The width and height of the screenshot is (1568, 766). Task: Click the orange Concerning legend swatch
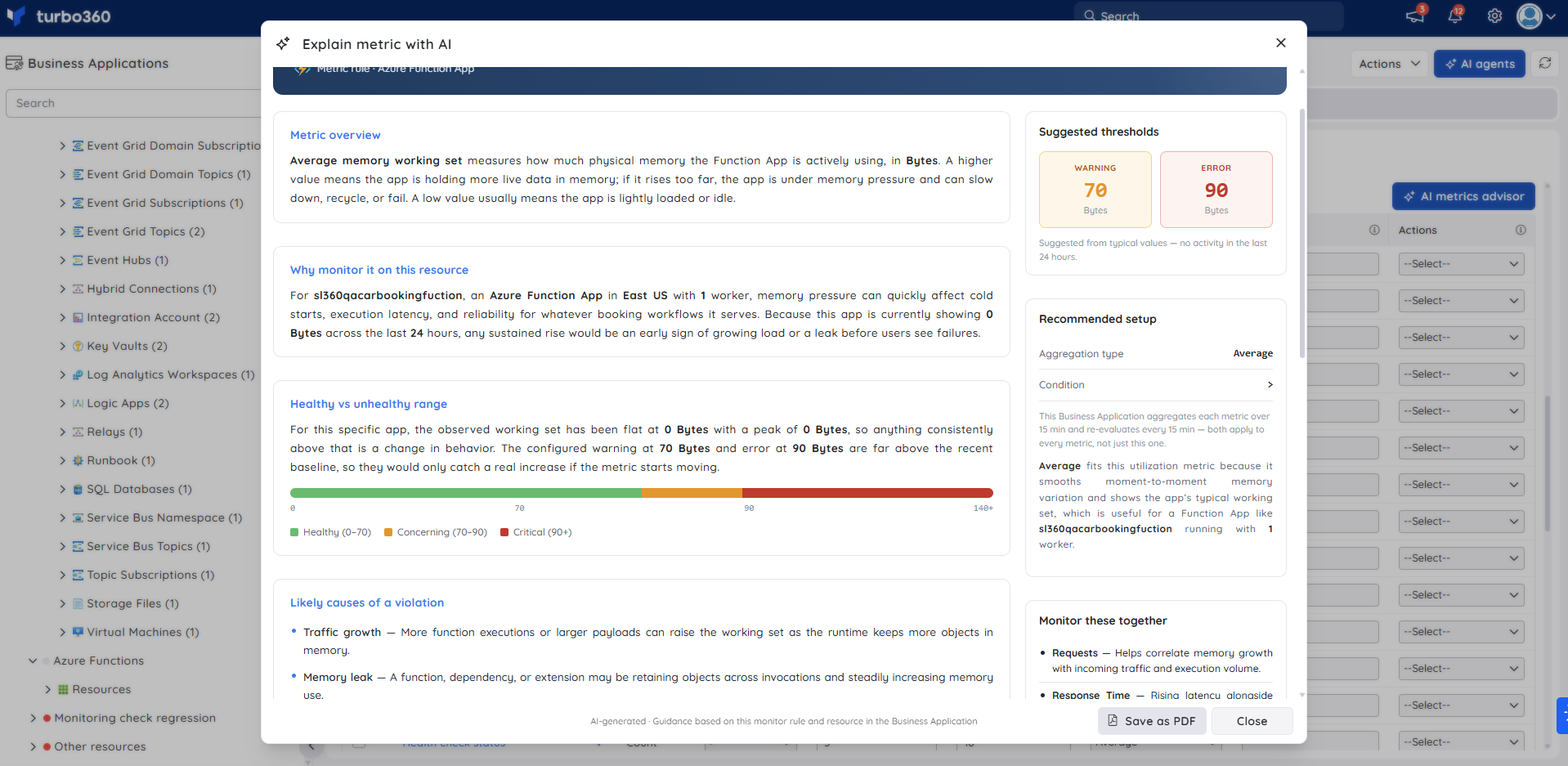[388, 532]
